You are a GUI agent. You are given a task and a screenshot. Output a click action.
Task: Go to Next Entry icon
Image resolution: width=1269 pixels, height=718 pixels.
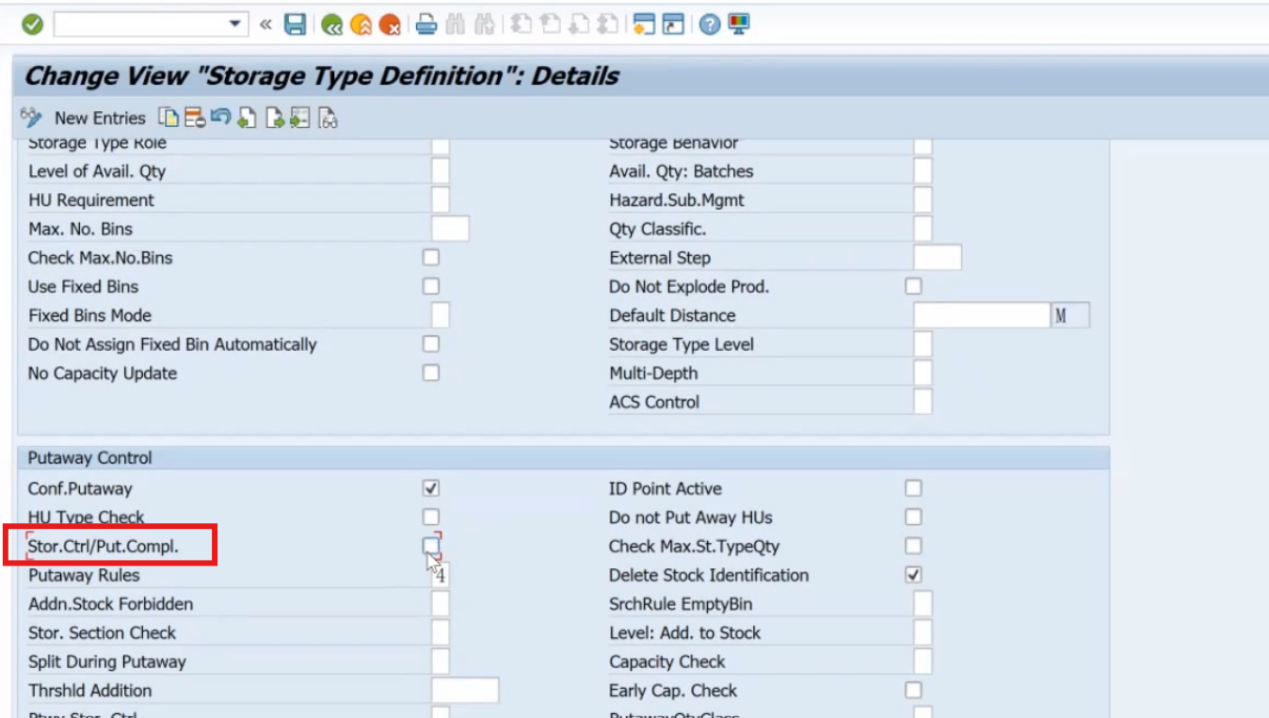pos(274,118)
